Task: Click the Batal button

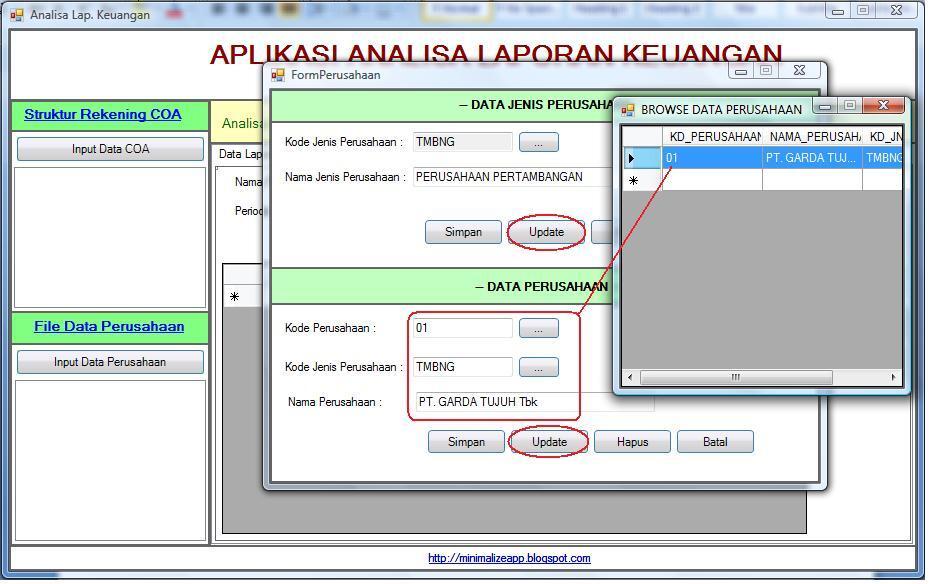Action: pyautogui.click(x=715, y=442)
